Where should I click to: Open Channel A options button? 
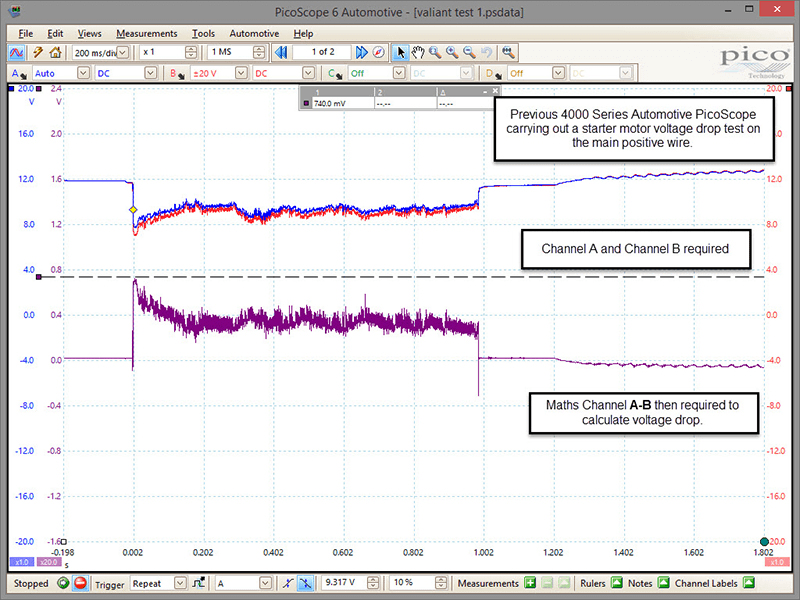coord(19,74)
